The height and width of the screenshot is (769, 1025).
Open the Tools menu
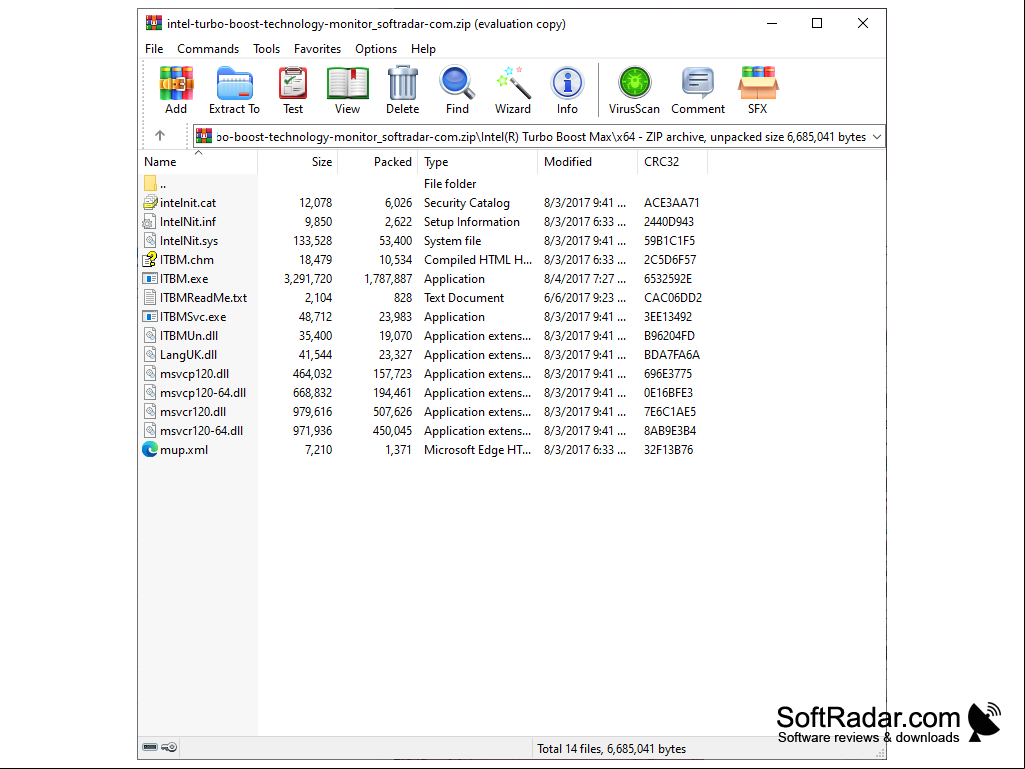pos(266,49)
